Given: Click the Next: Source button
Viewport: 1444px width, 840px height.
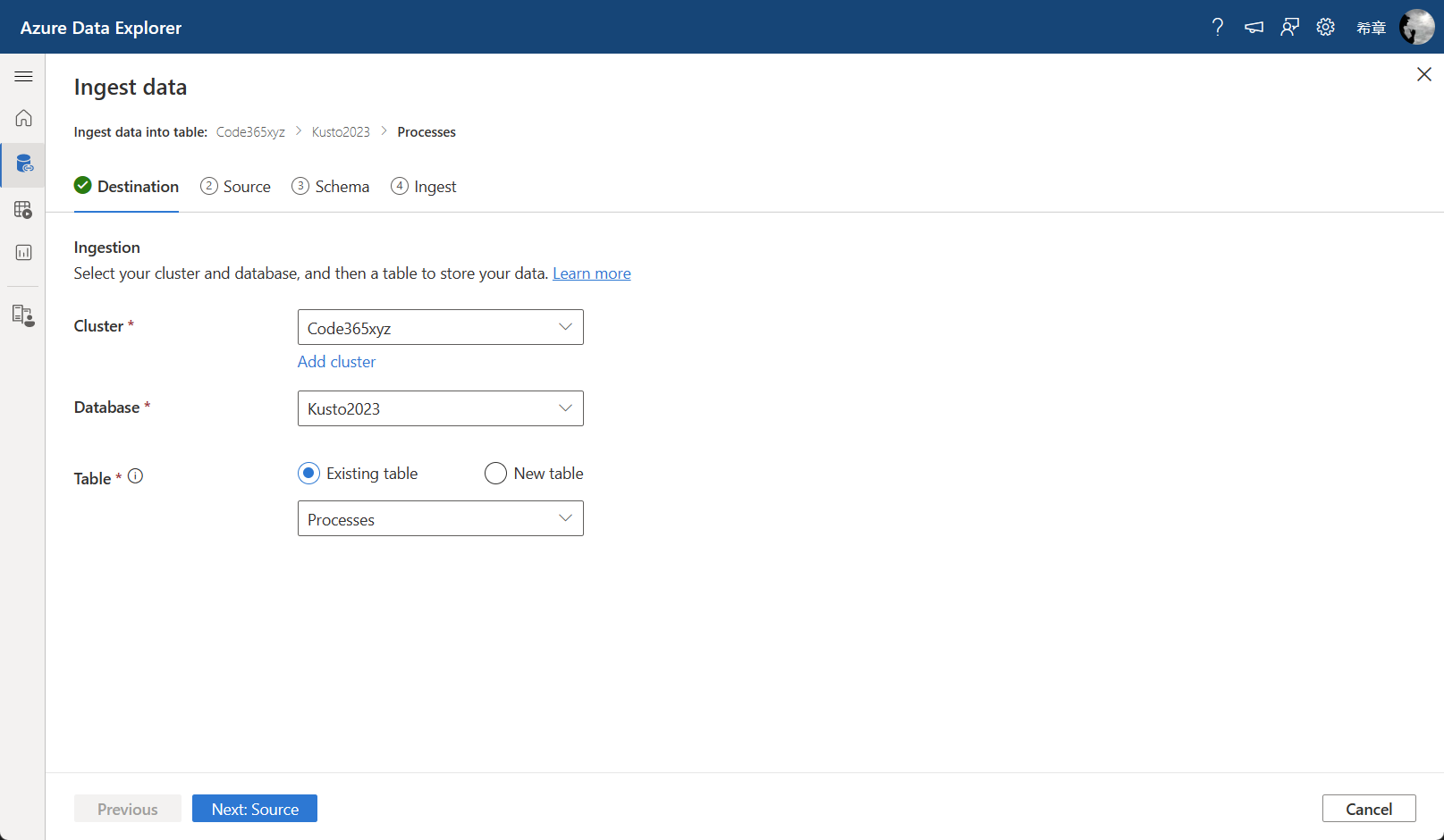Looking at the screenshot, I should click(255, 809).
